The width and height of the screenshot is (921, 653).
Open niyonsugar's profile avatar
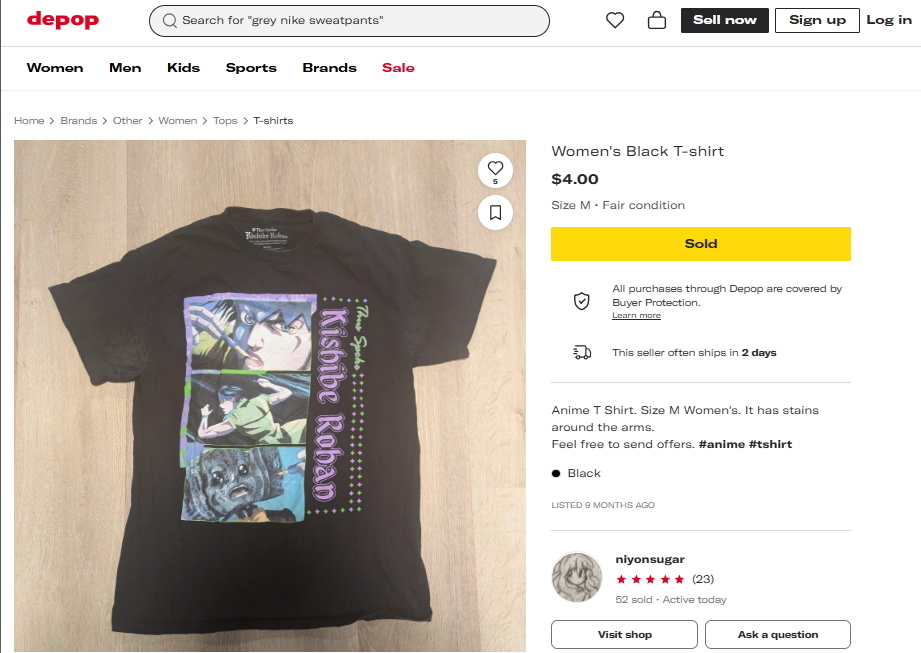[577, 578]
